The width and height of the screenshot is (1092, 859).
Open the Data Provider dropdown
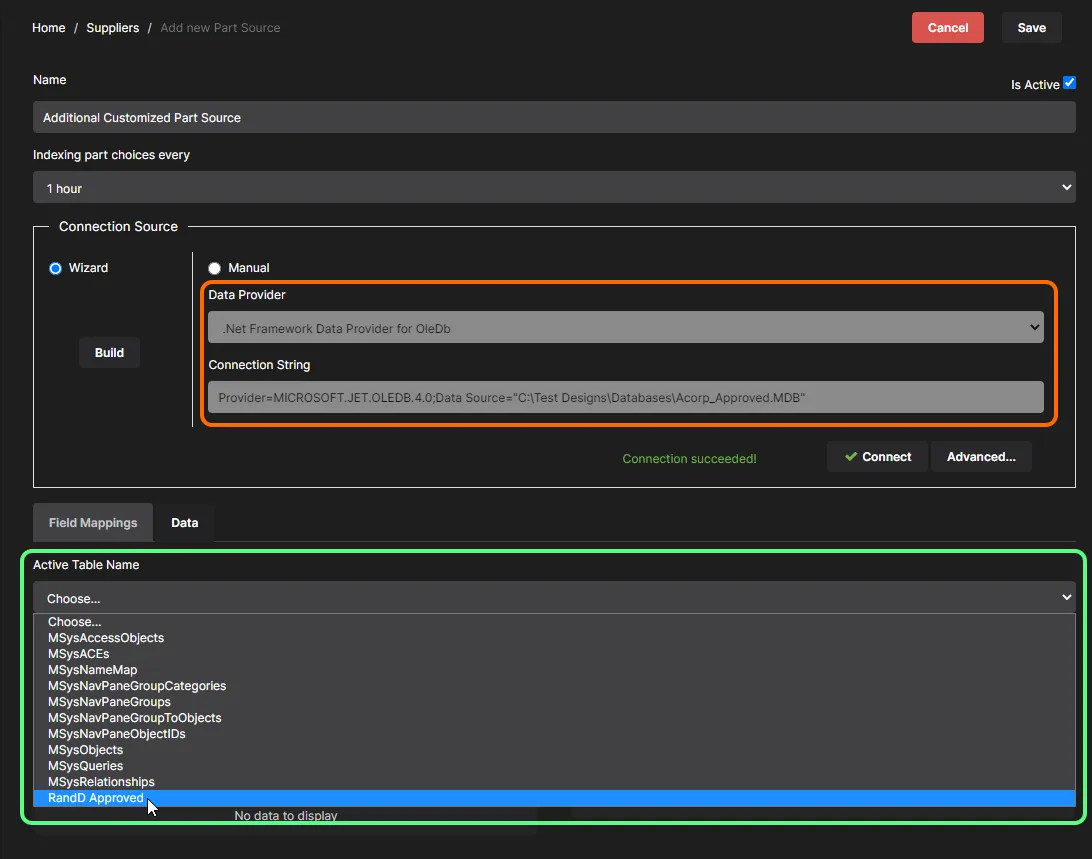point(625,327)
